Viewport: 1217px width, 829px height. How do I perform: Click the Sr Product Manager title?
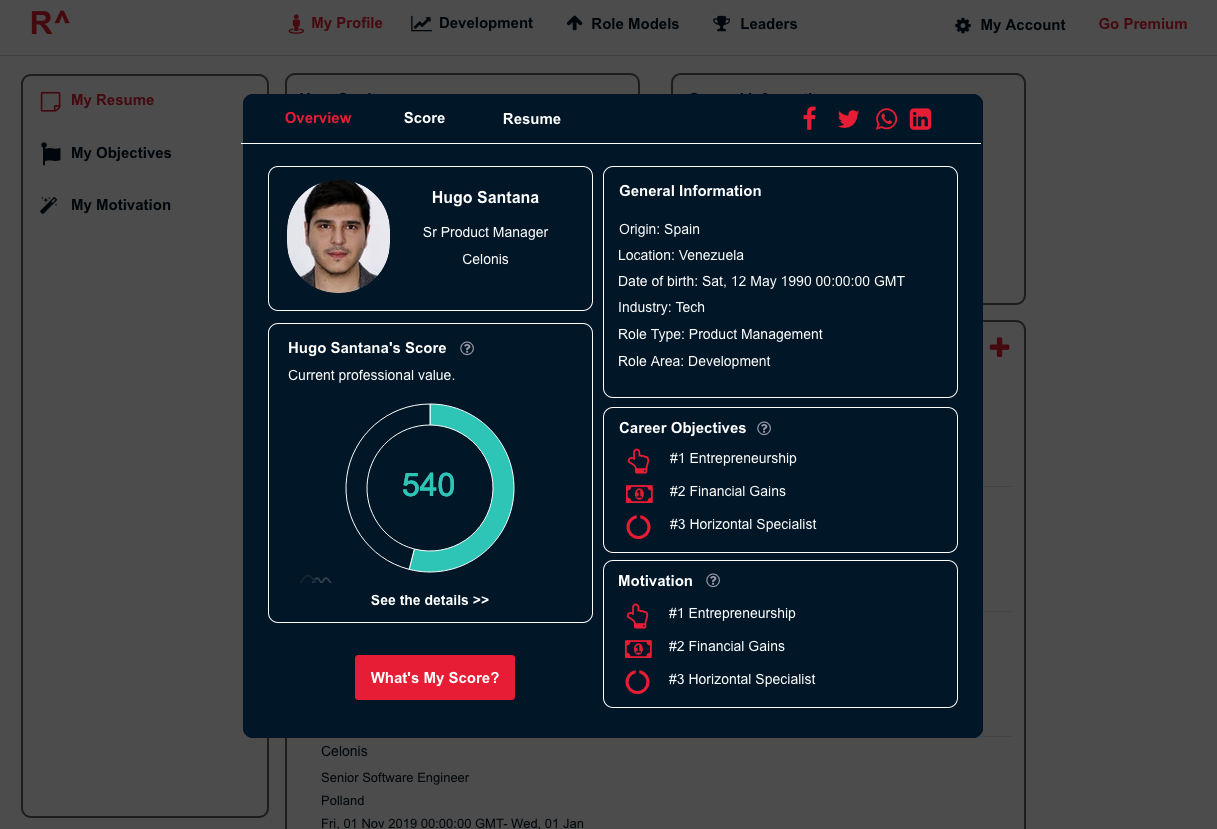(485, 232)
